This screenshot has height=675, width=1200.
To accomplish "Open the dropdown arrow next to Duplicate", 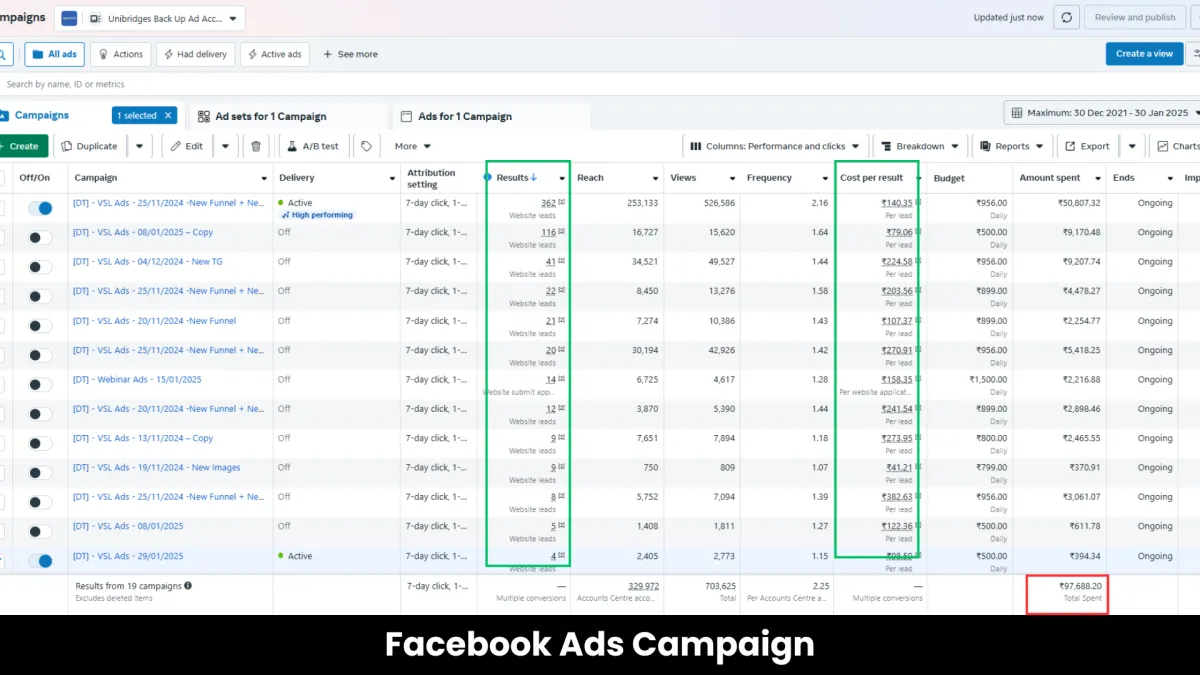I will [x=139, y=146].
